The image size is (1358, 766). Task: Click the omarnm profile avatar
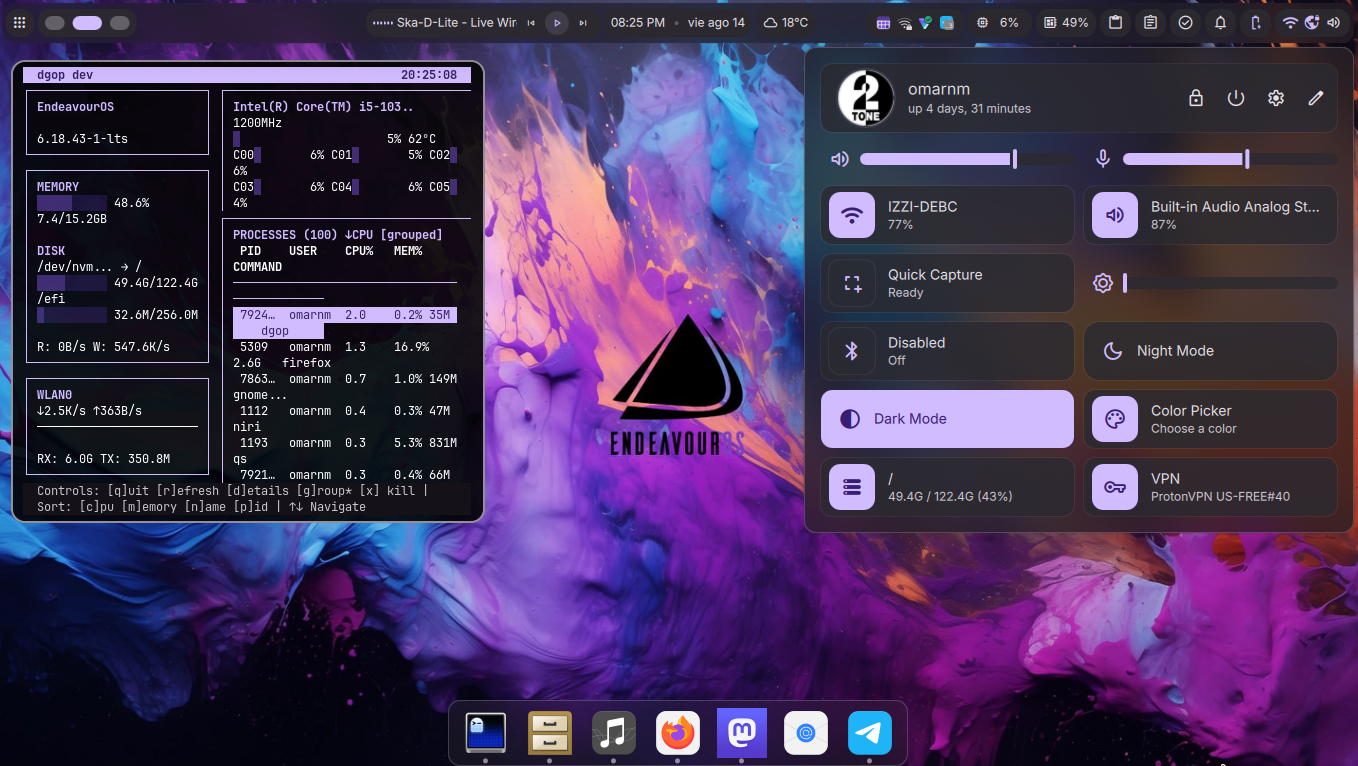click(866, 98)
